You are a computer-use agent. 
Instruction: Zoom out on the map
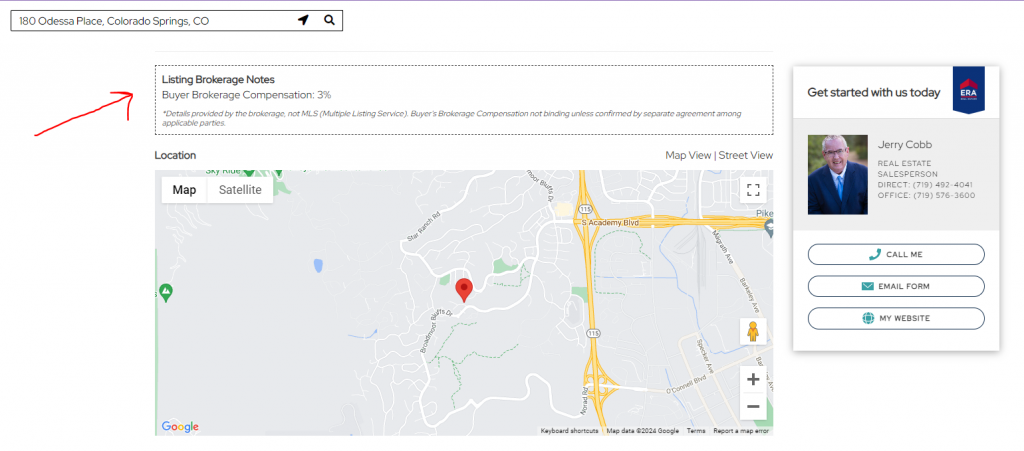pyautogui.click(x=753, y=407)
